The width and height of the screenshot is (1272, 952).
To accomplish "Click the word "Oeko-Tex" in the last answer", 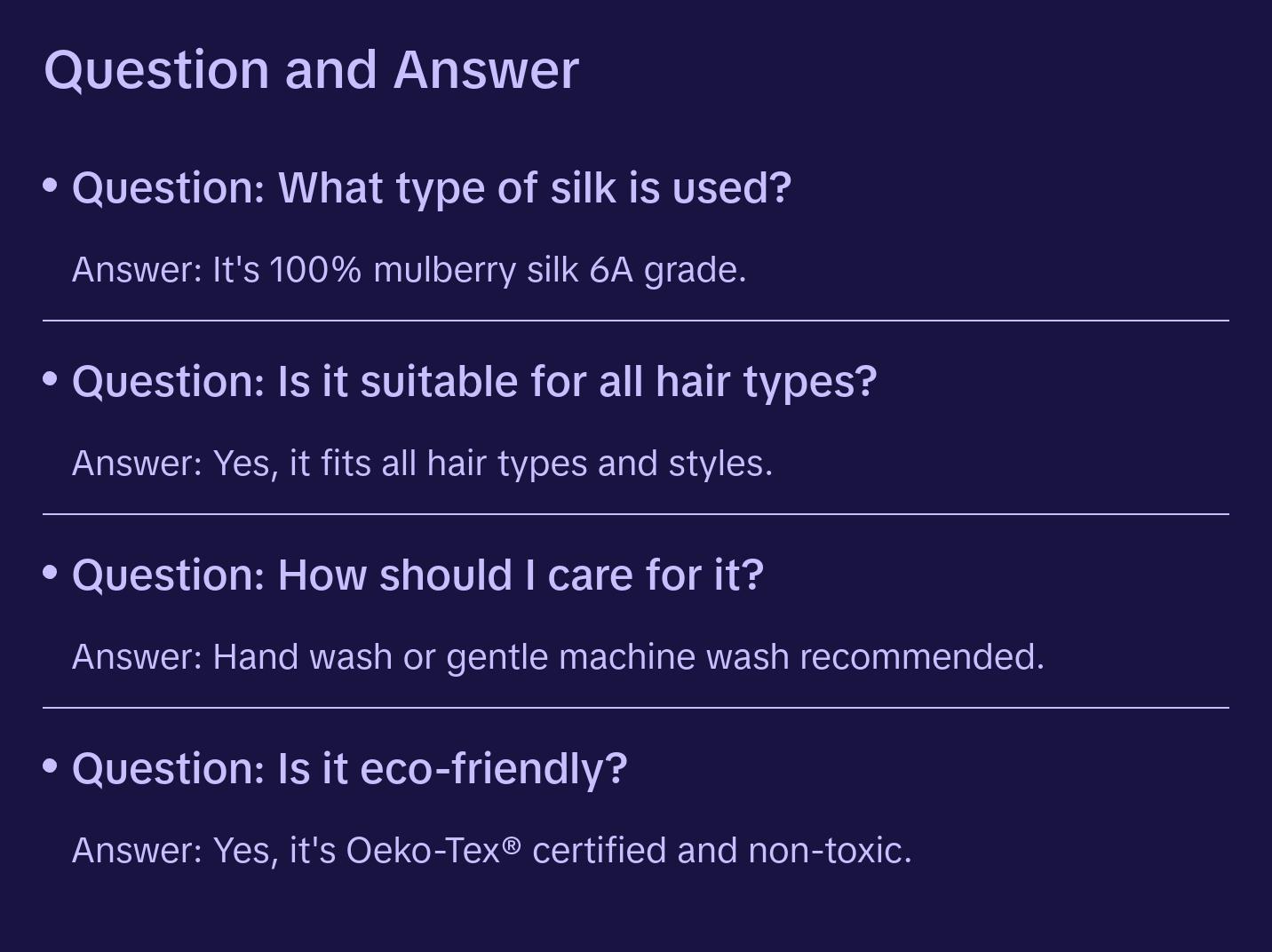I will (x=423, y=851).
